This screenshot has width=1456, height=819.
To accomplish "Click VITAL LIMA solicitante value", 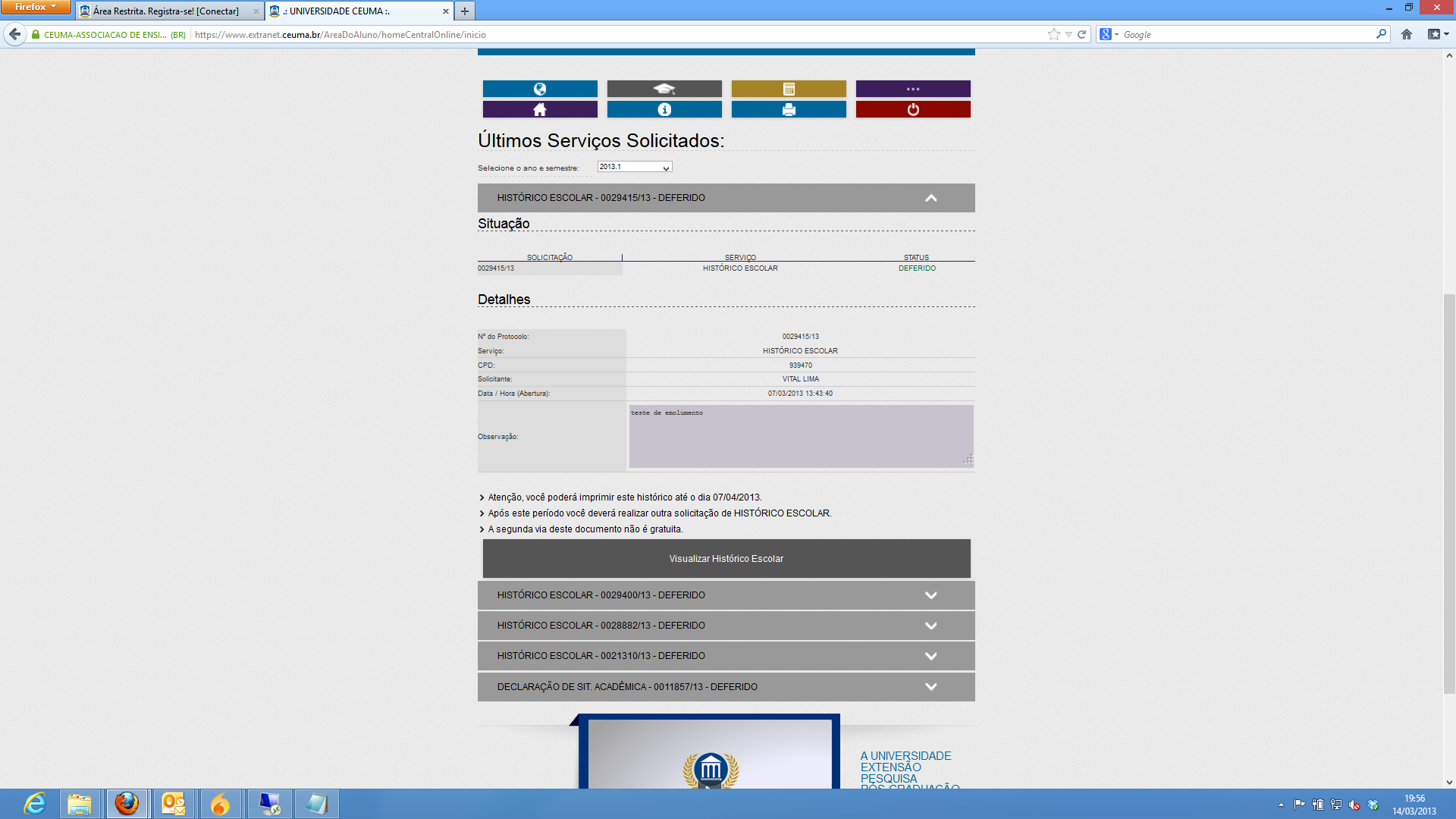I will (801, 379).
